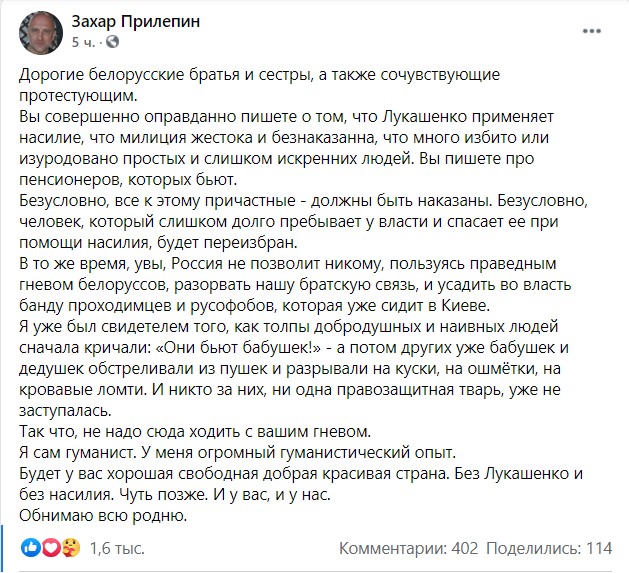Click the word 'Киеве' in the post
Screen dimensions: 629x573
tap(466, 306)
